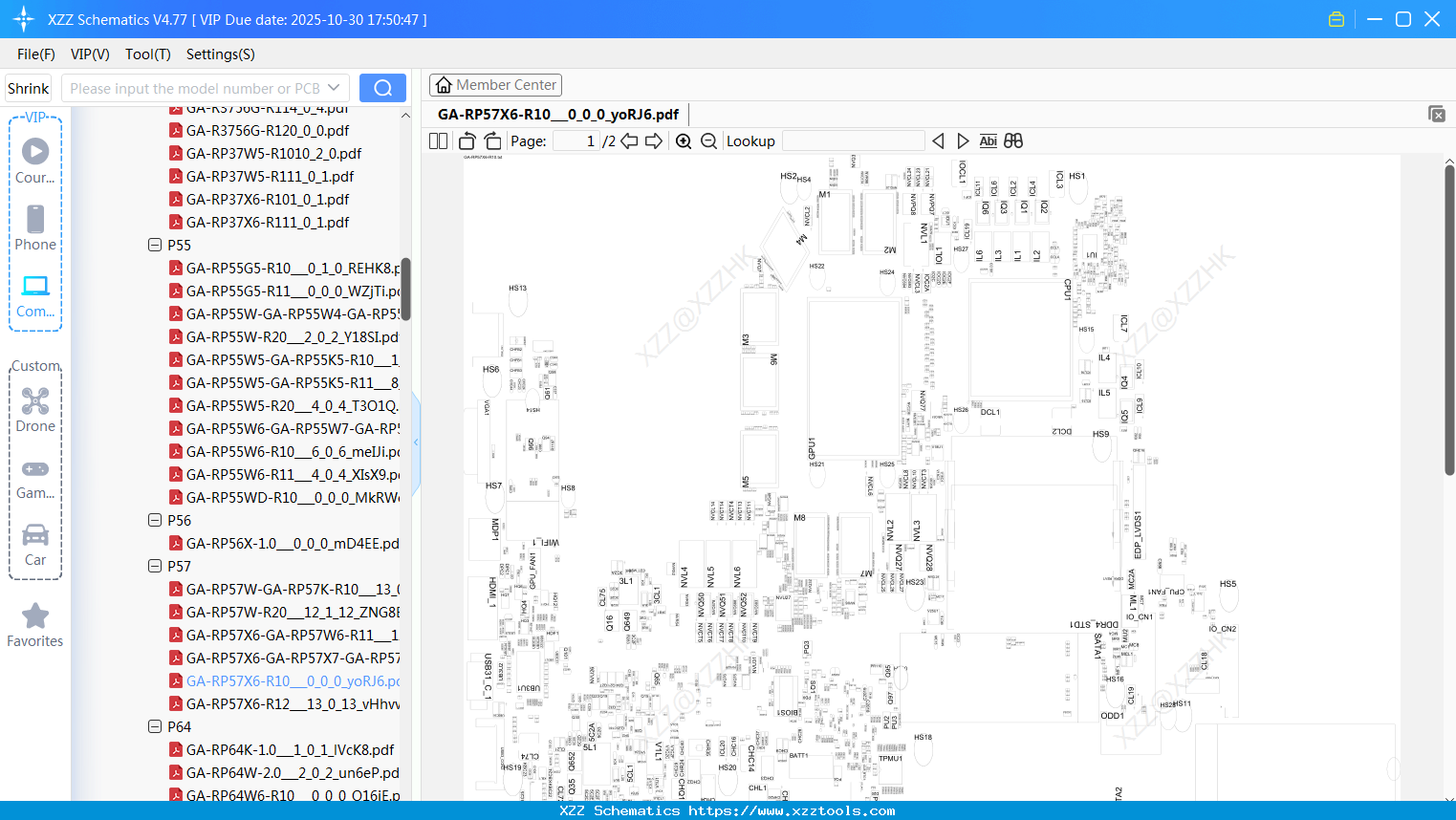Collapse the P64 folder node

pyautogui.click(x=155, y=726)
